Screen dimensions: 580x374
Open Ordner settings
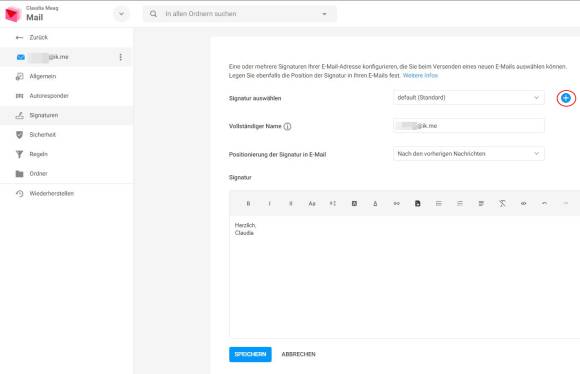coord(67,173)
